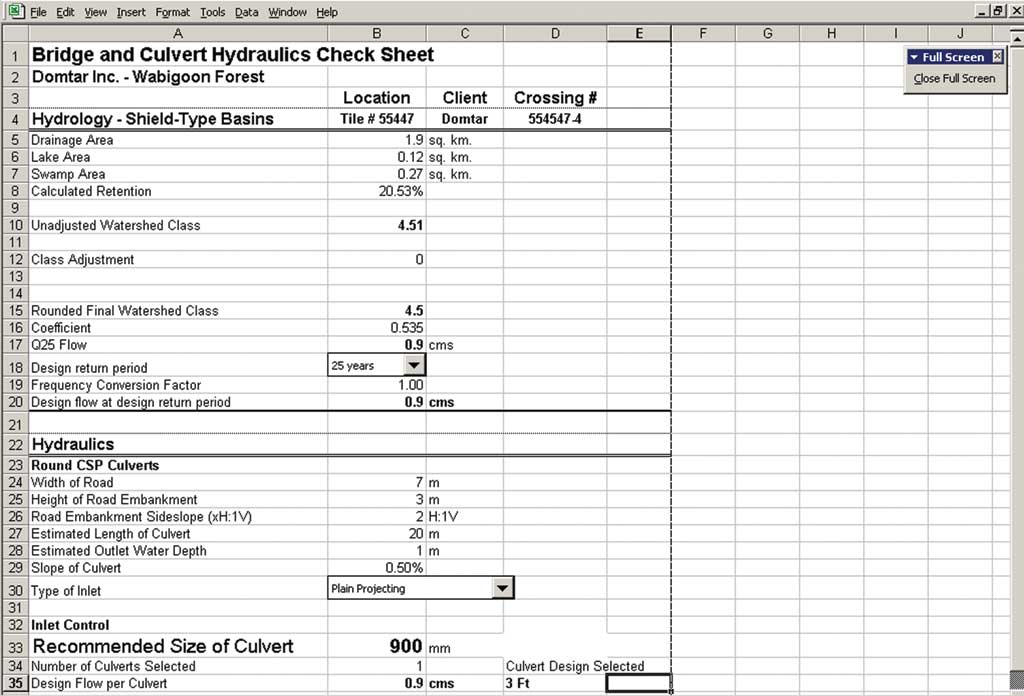Screen dimensions: 1024x696
Task: Select the Lake Area value 0.12
Action: [377, 157]
